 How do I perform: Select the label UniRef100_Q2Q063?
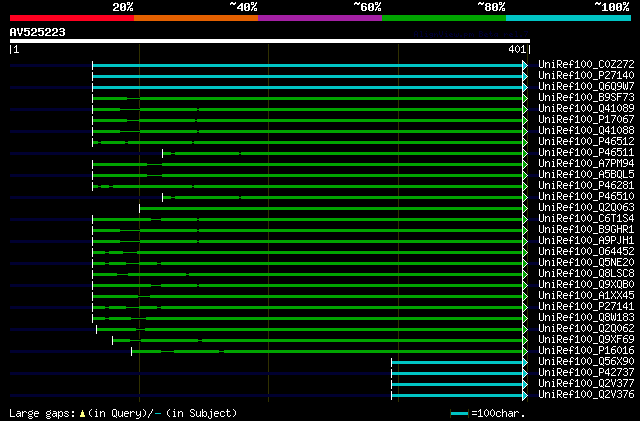click(586, 207)
